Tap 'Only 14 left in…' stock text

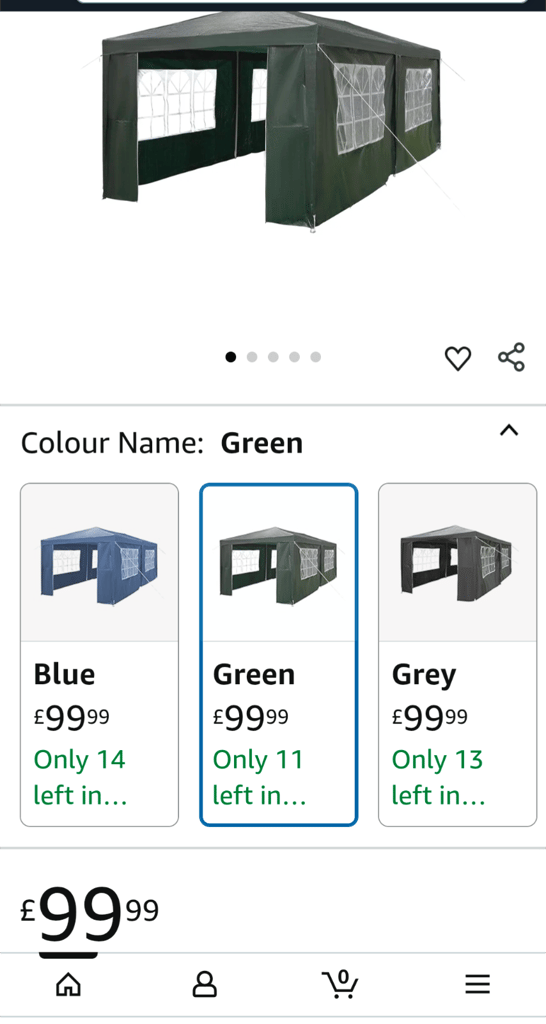pyautogui.click(x=80, y=778)
